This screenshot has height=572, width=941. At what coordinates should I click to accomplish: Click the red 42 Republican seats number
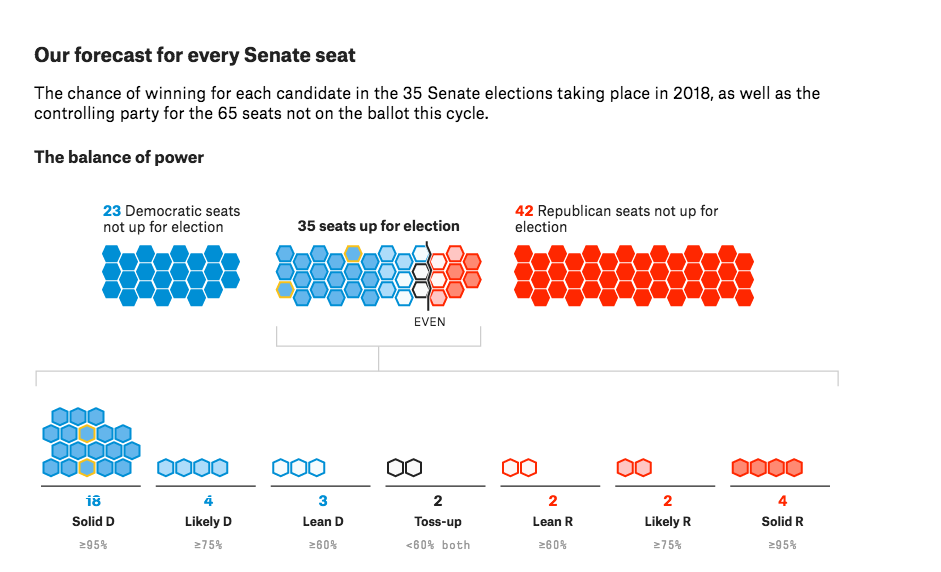[x=524, y=211]
